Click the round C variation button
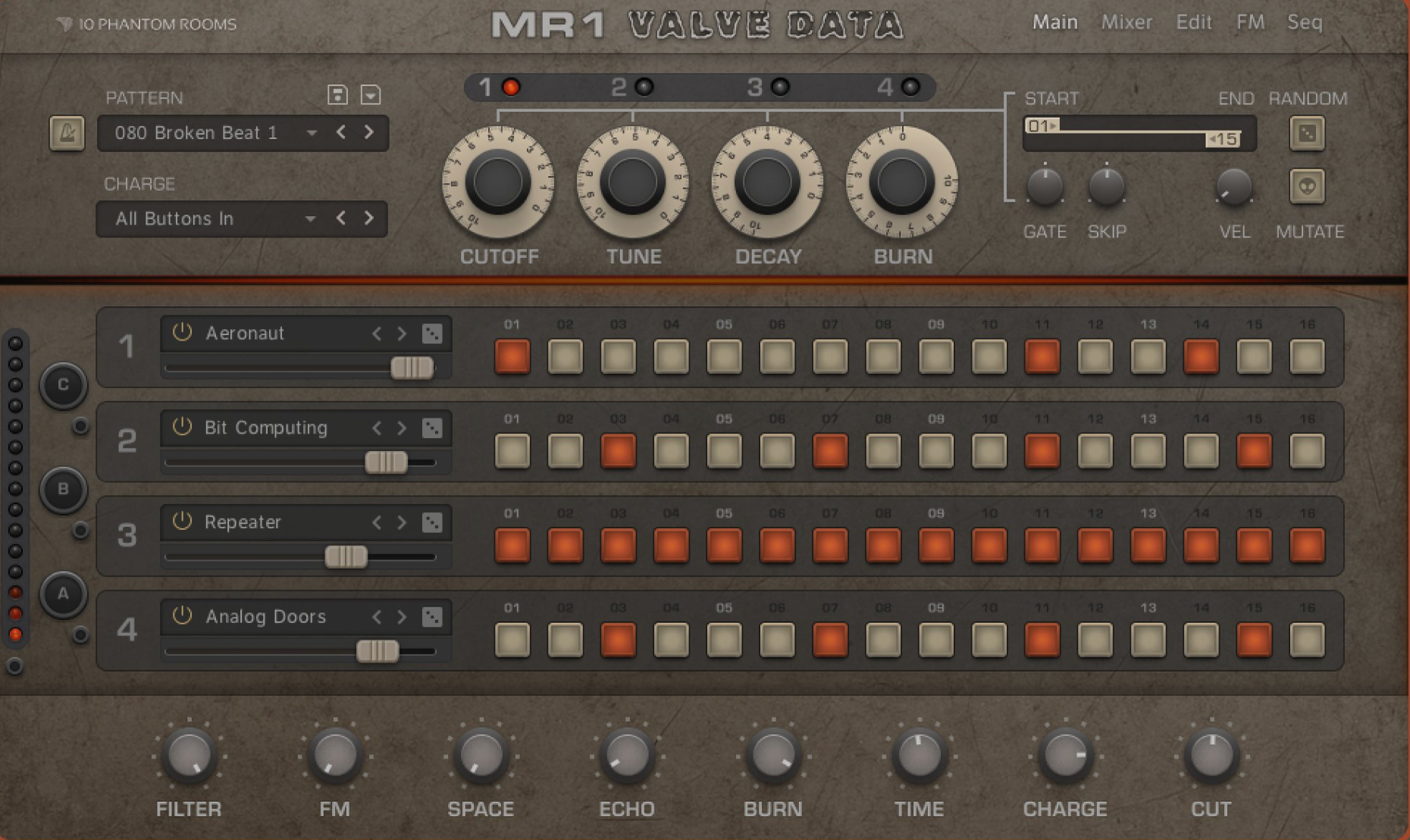 coord(64,385)
